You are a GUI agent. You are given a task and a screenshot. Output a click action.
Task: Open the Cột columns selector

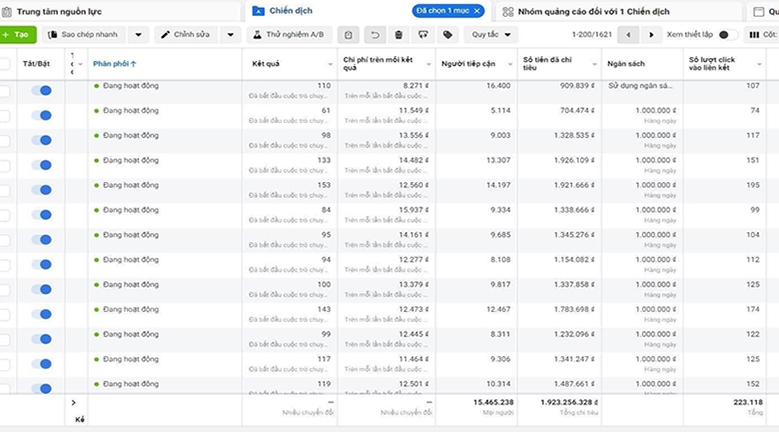763,35
